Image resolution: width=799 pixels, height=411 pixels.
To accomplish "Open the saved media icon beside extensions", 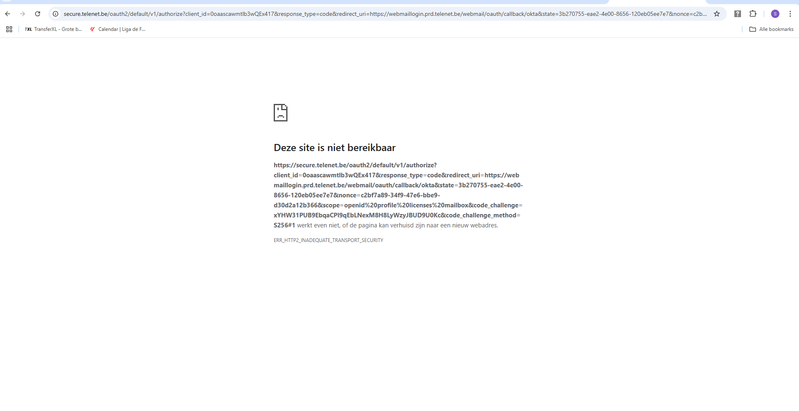I will [x=737, y=14].
